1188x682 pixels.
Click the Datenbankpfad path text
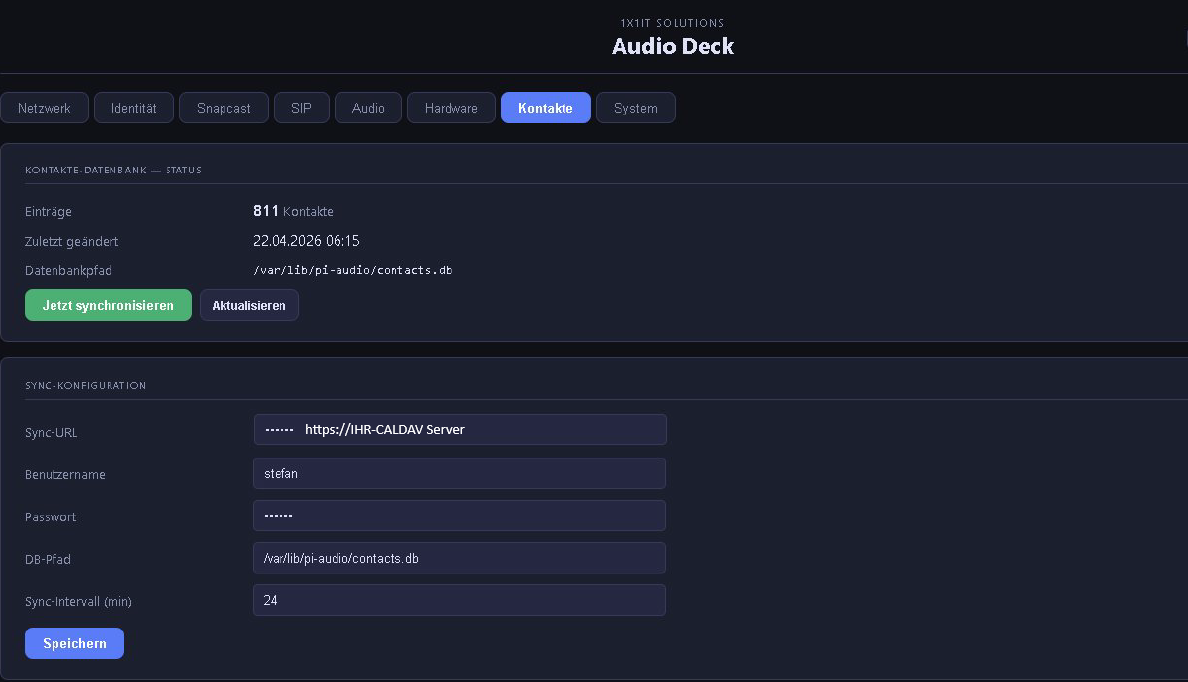point(353,270)
